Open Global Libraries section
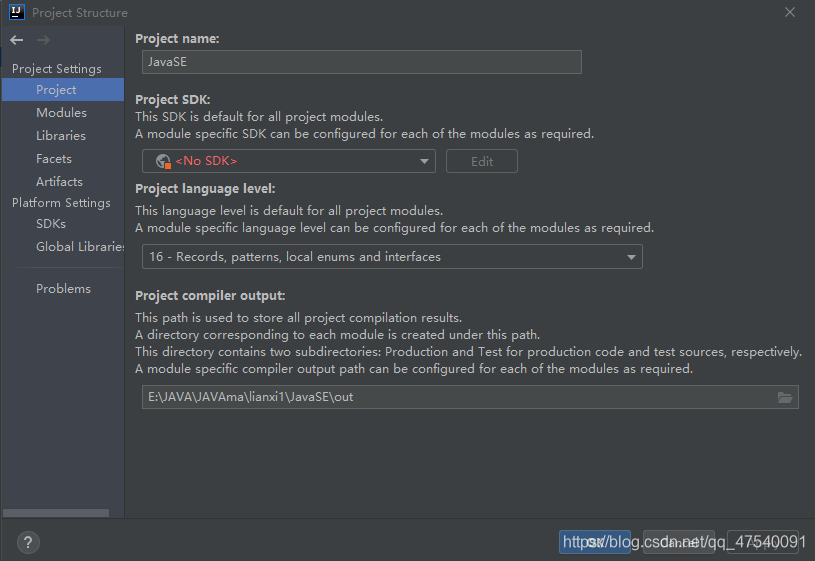The width and height of the screenshot is (815, 561). [x=80, y=246]
